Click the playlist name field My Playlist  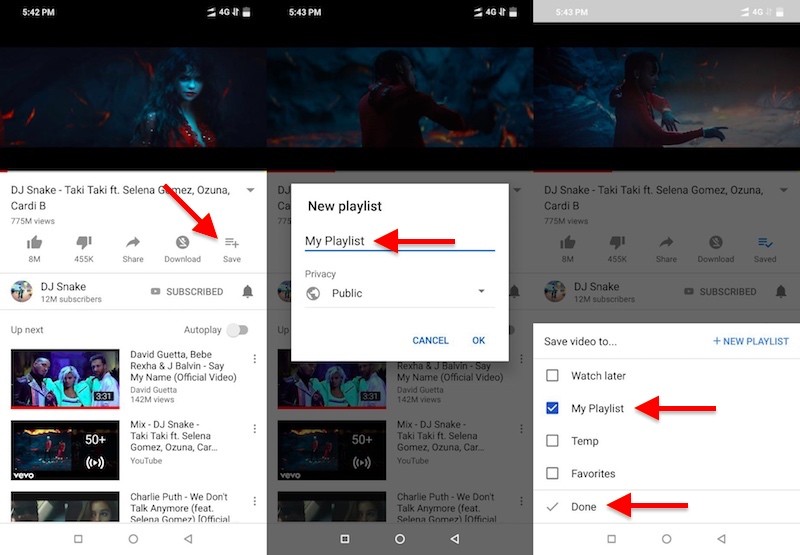point(400,241)
